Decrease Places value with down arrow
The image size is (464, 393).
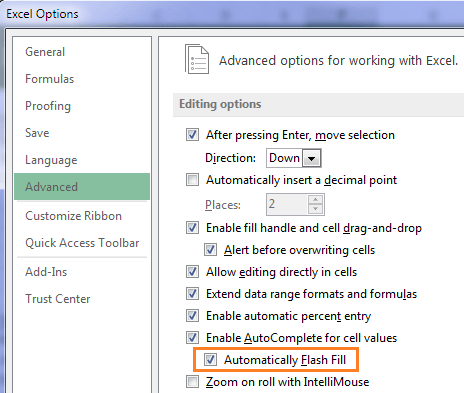point(315,209)
